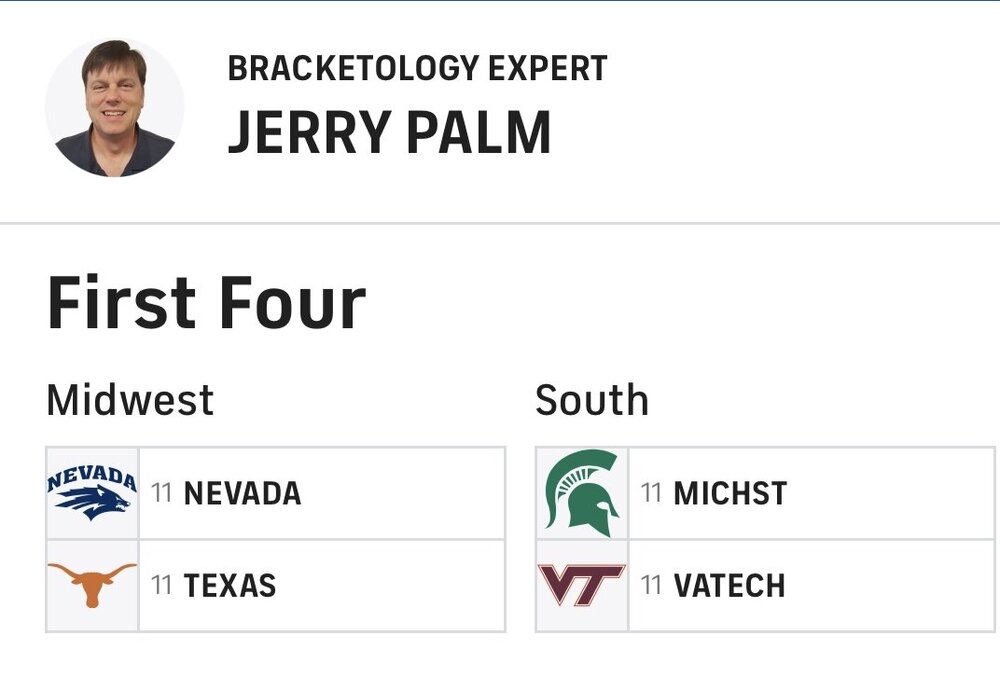Click the BRACKETOLOGY EXPERT label
The image size is (1000, 677).
pos(417,68)
